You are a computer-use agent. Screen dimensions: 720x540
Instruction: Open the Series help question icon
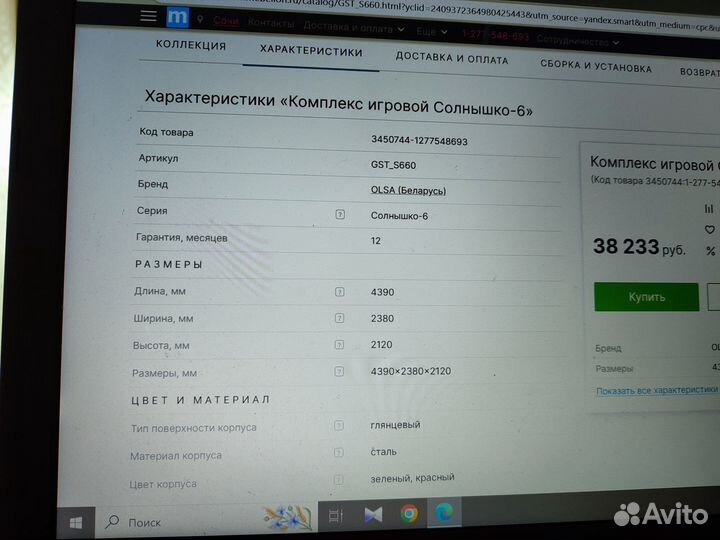[x=340, y=214]
